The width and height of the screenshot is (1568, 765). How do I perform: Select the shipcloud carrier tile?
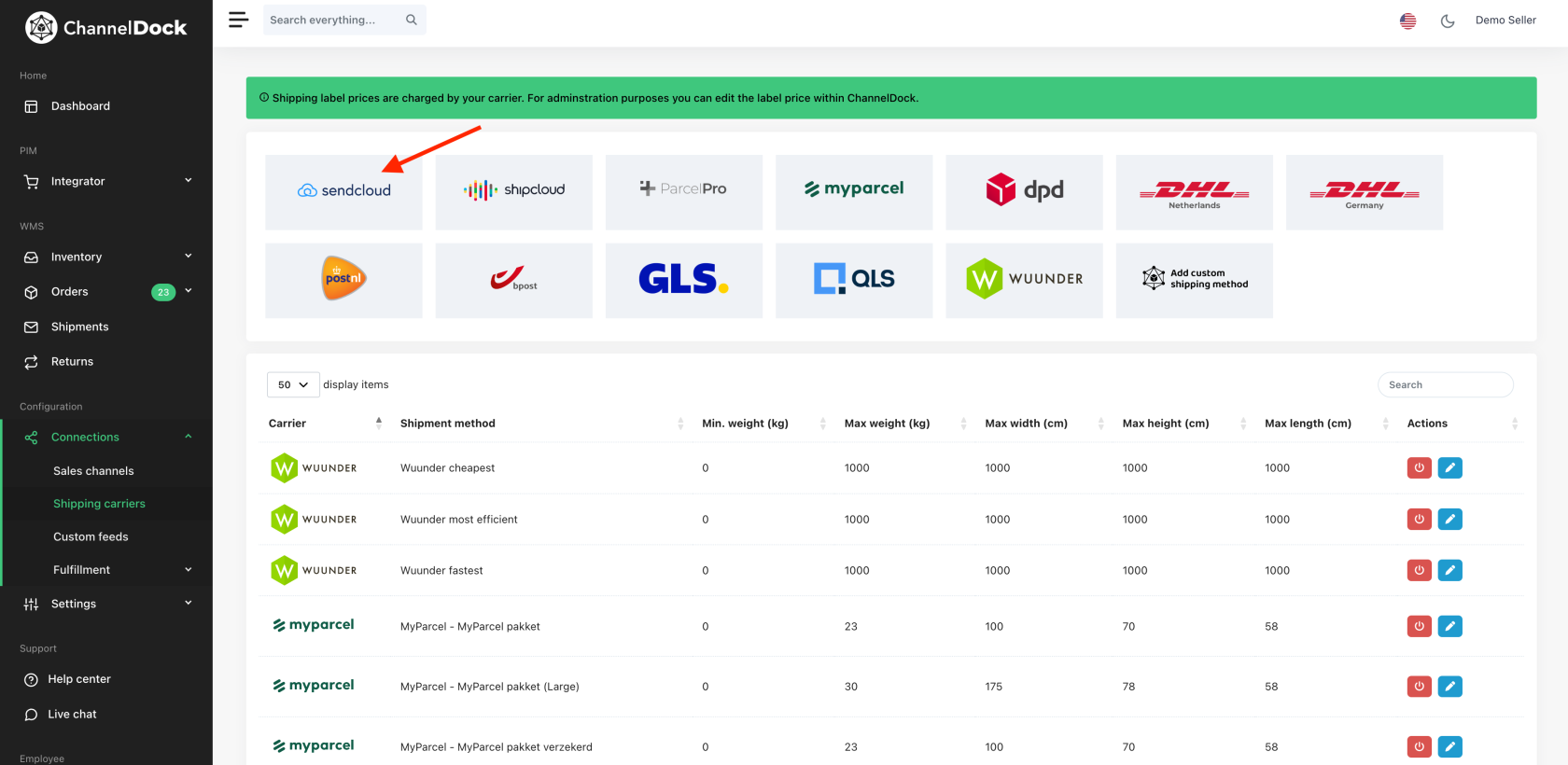513,191
